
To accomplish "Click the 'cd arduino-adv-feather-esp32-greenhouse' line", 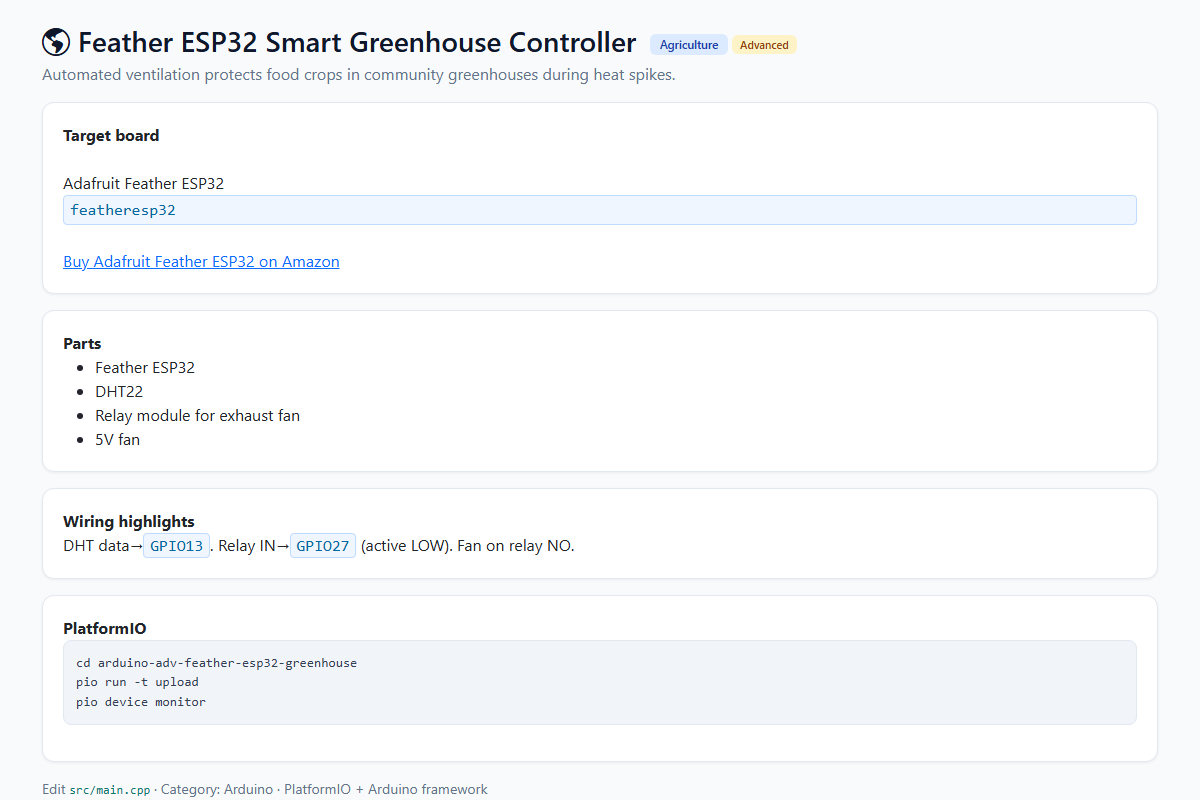I will click(x=216, y=663).
